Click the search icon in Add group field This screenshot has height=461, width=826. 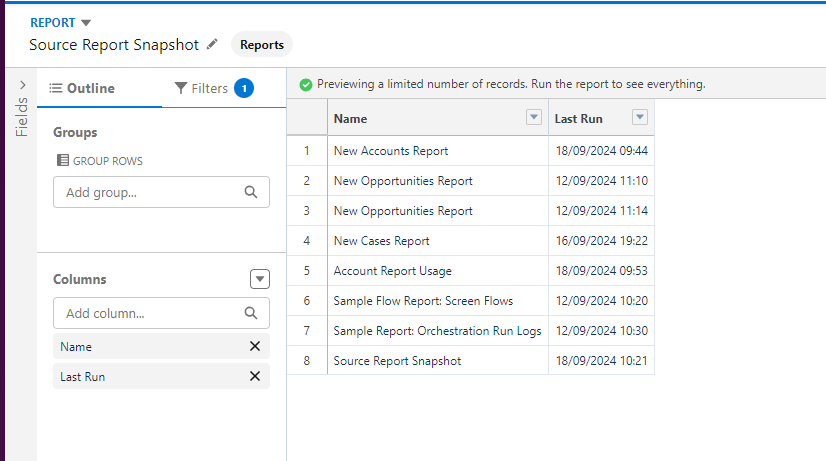pyautogui.click(x=251, y=192)
